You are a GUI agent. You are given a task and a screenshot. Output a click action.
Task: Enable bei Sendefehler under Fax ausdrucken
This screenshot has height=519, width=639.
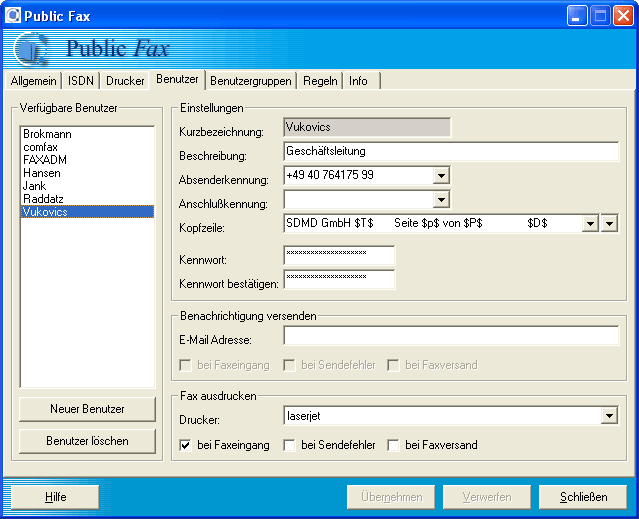point(289,445)
